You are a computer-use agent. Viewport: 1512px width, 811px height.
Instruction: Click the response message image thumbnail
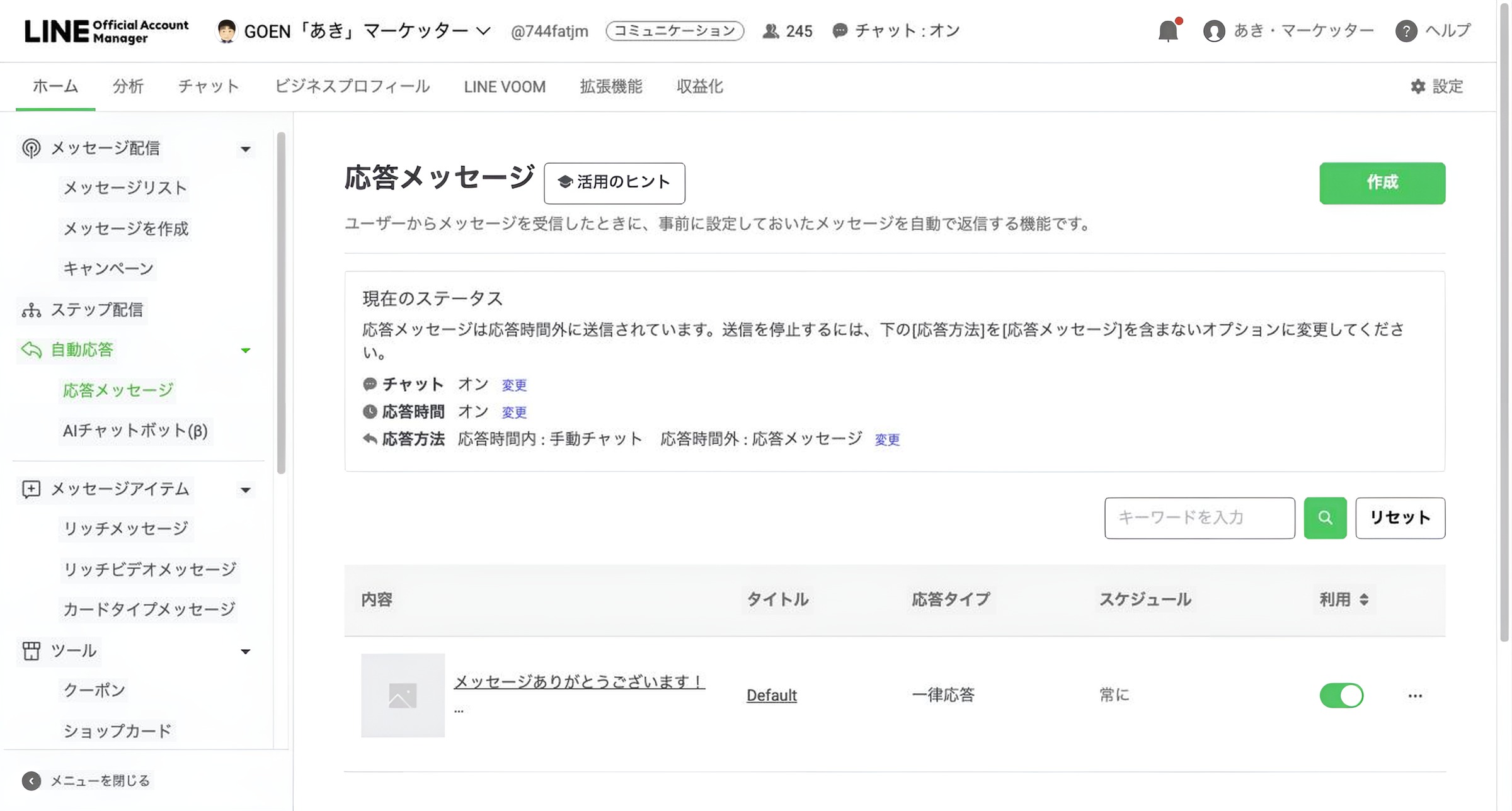click(x=403, y=695)
